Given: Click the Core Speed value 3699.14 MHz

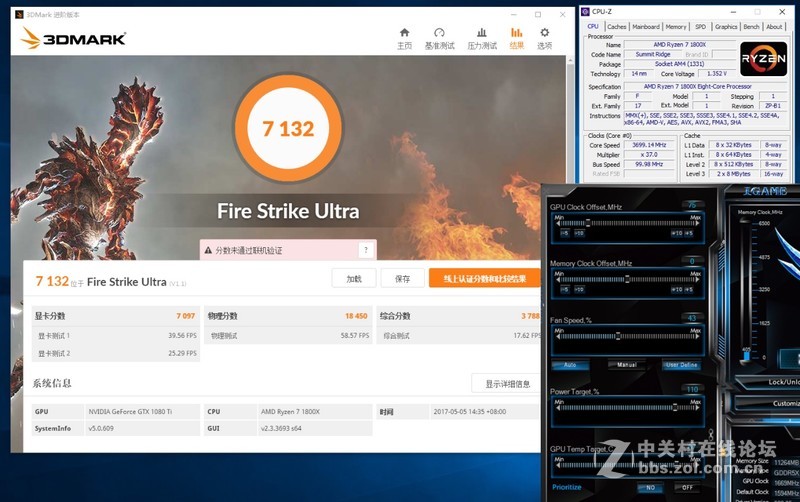Looking at the screenshot, I should pos(649,145).
